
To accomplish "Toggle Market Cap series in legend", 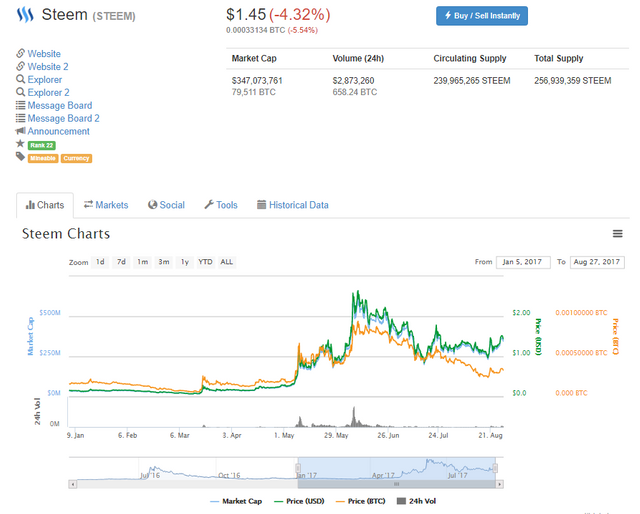I will (236, 501).
